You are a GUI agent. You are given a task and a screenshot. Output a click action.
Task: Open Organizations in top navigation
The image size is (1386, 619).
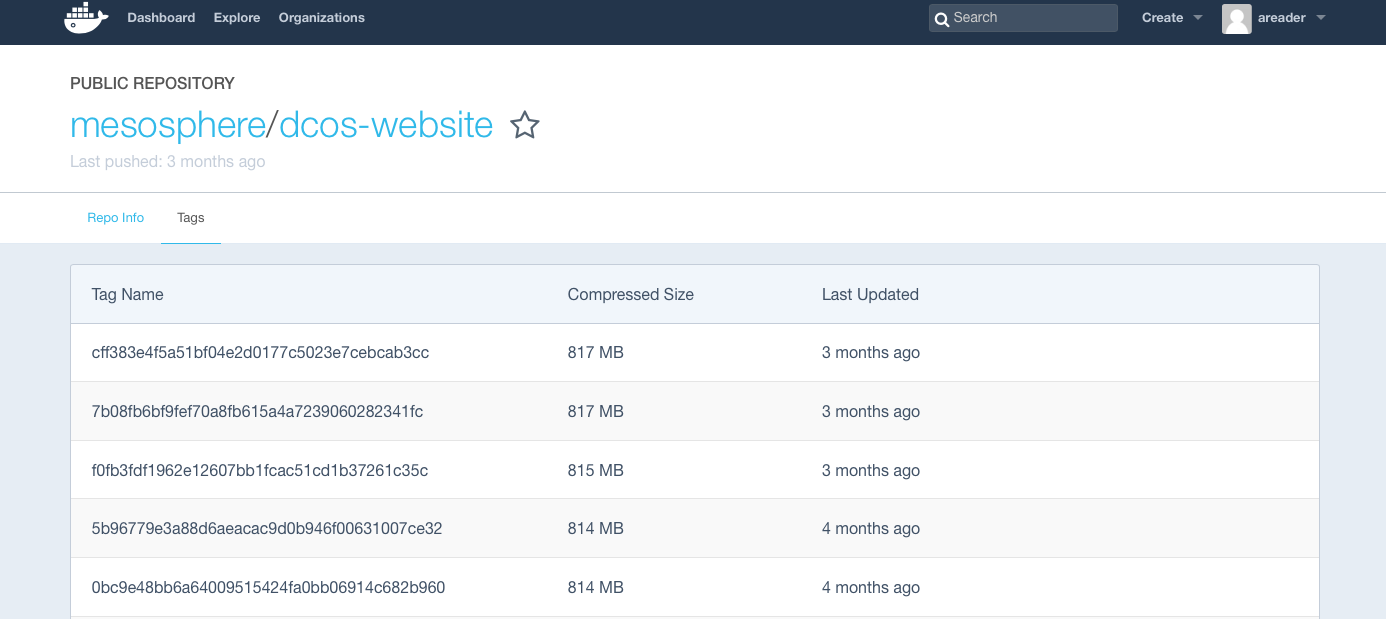tap(322, 18)
